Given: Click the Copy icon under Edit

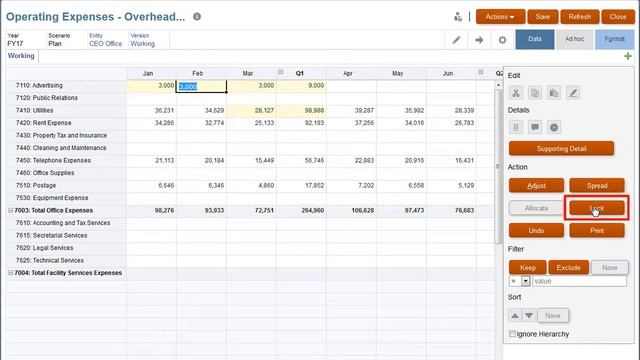Looking at the screenshot, I should [535, 93].
